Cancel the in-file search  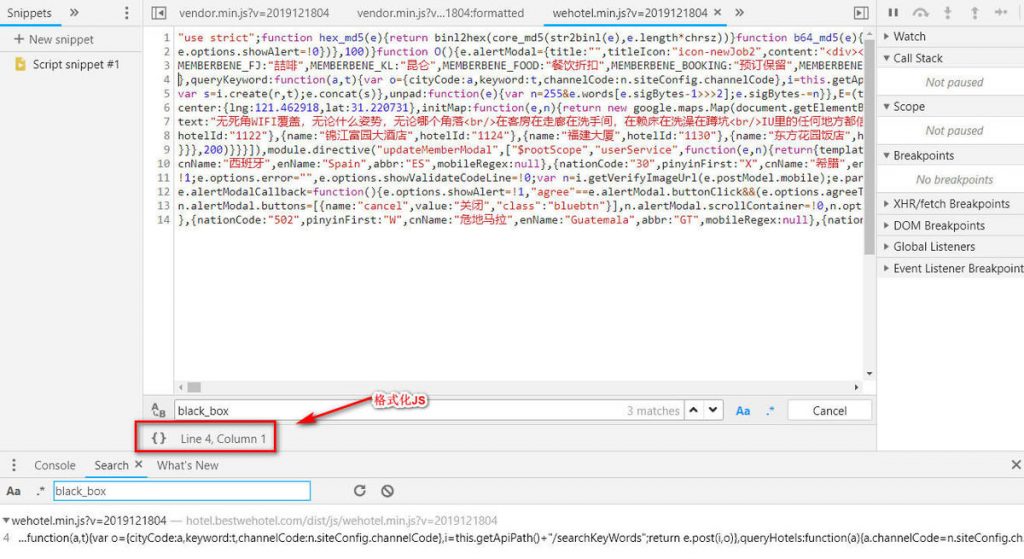(829, 411)
